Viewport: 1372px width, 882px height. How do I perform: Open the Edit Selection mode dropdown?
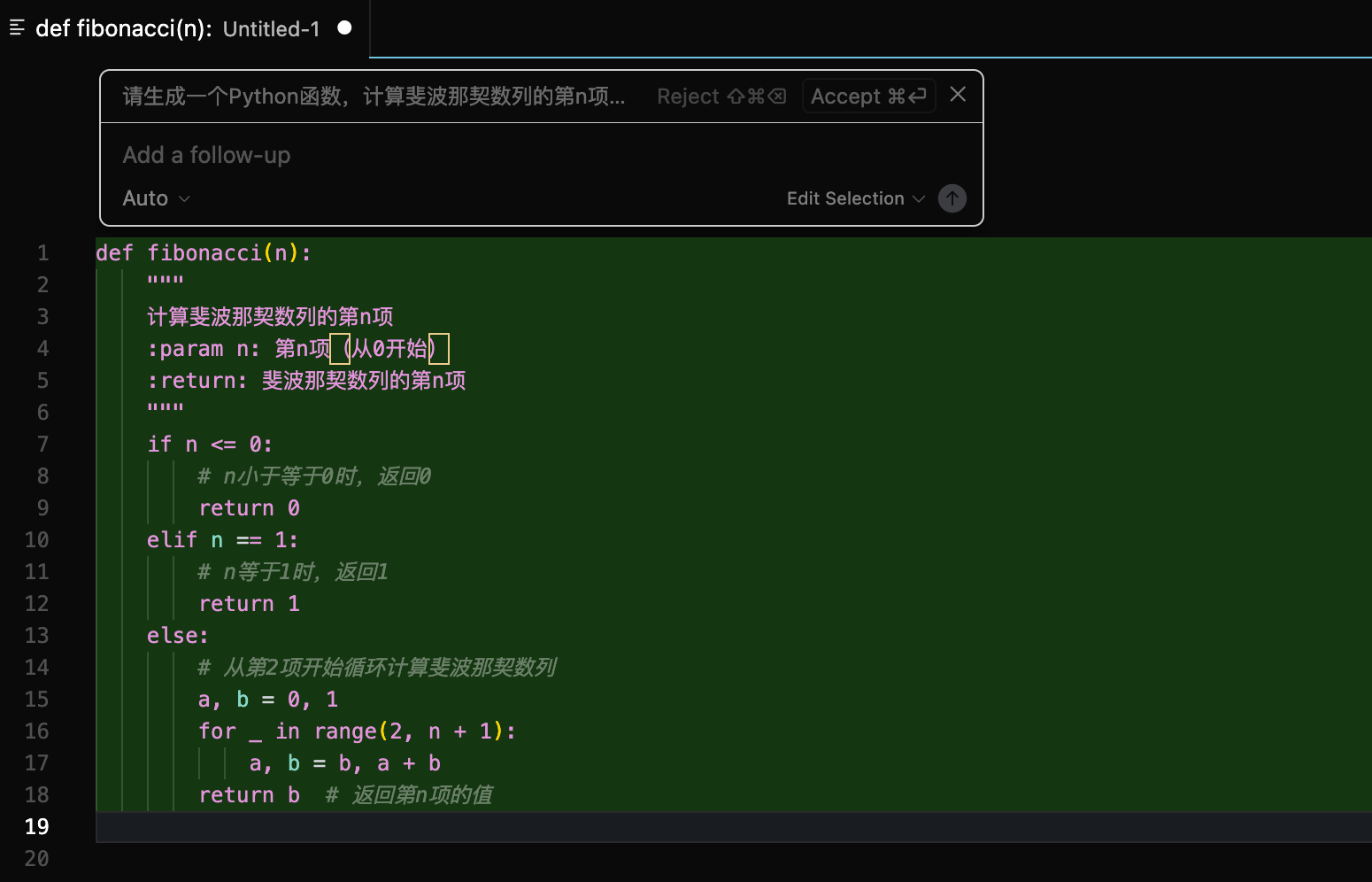coord(856,198)
